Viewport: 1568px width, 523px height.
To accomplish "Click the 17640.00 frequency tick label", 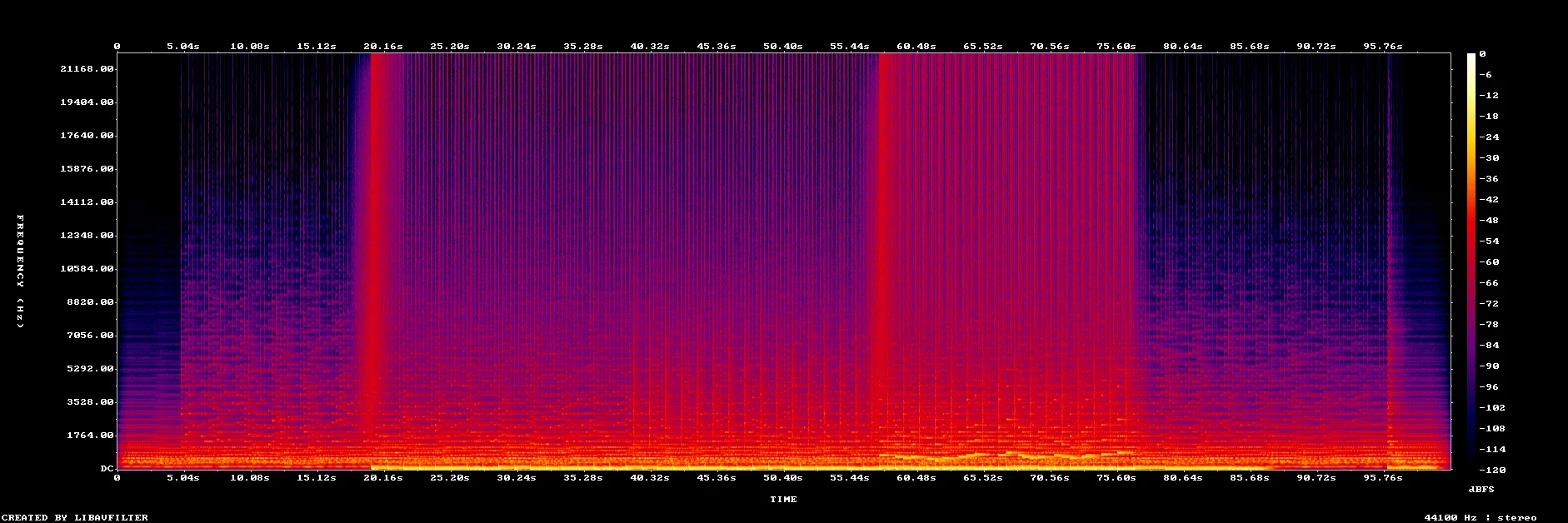I will click(x=87, y=136).
